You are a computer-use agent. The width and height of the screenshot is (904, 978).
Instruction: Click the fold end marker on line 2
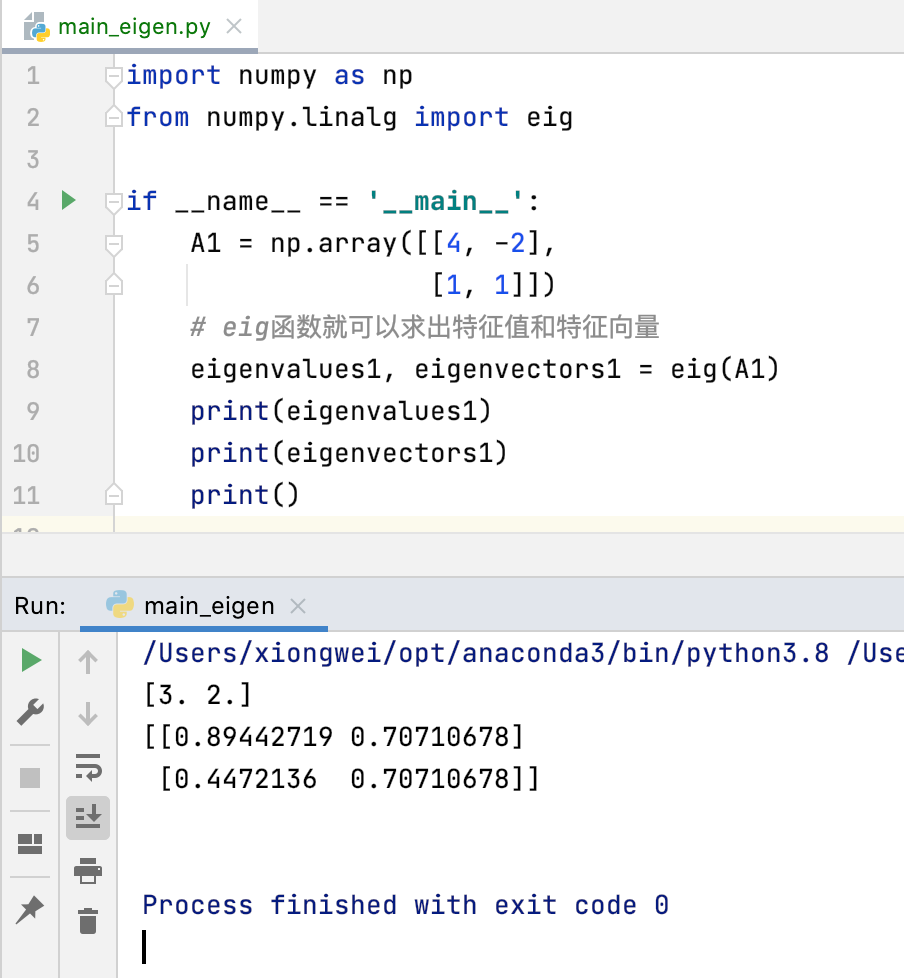pyautogui.click(x=114, y=117)
